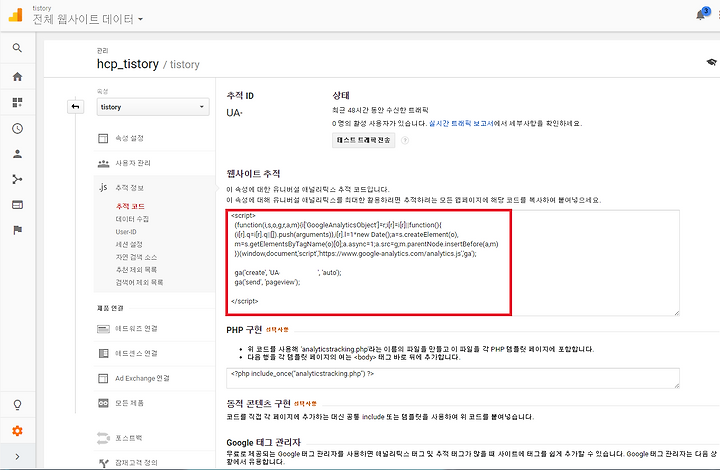Click the .js 추적 정보 icon
Image resolution: width=720 pixels, height=470 pixels.
(x=103, y=187)
